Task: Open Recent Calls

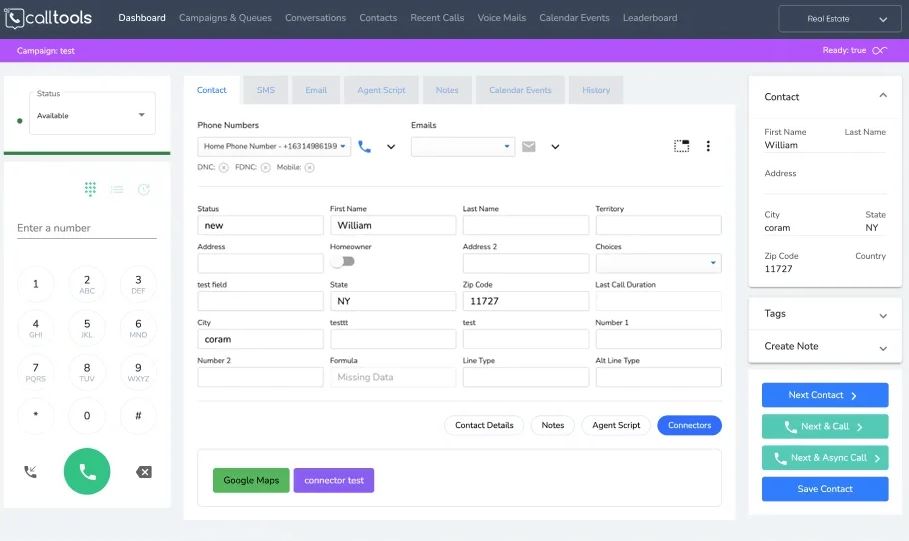Action: tap(437, 18)
